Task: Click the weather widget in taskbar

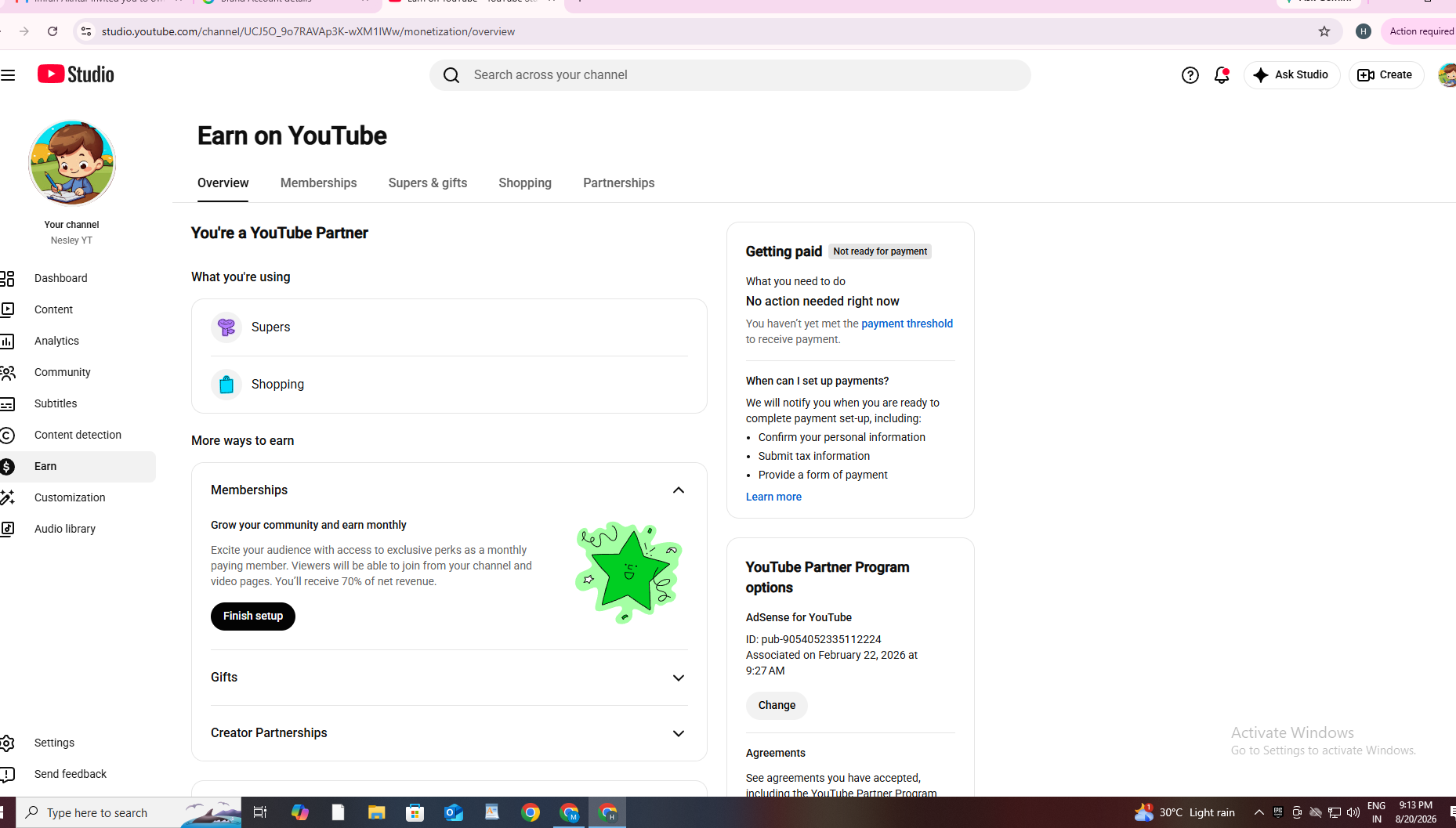Action: [x=1185, y=813]
